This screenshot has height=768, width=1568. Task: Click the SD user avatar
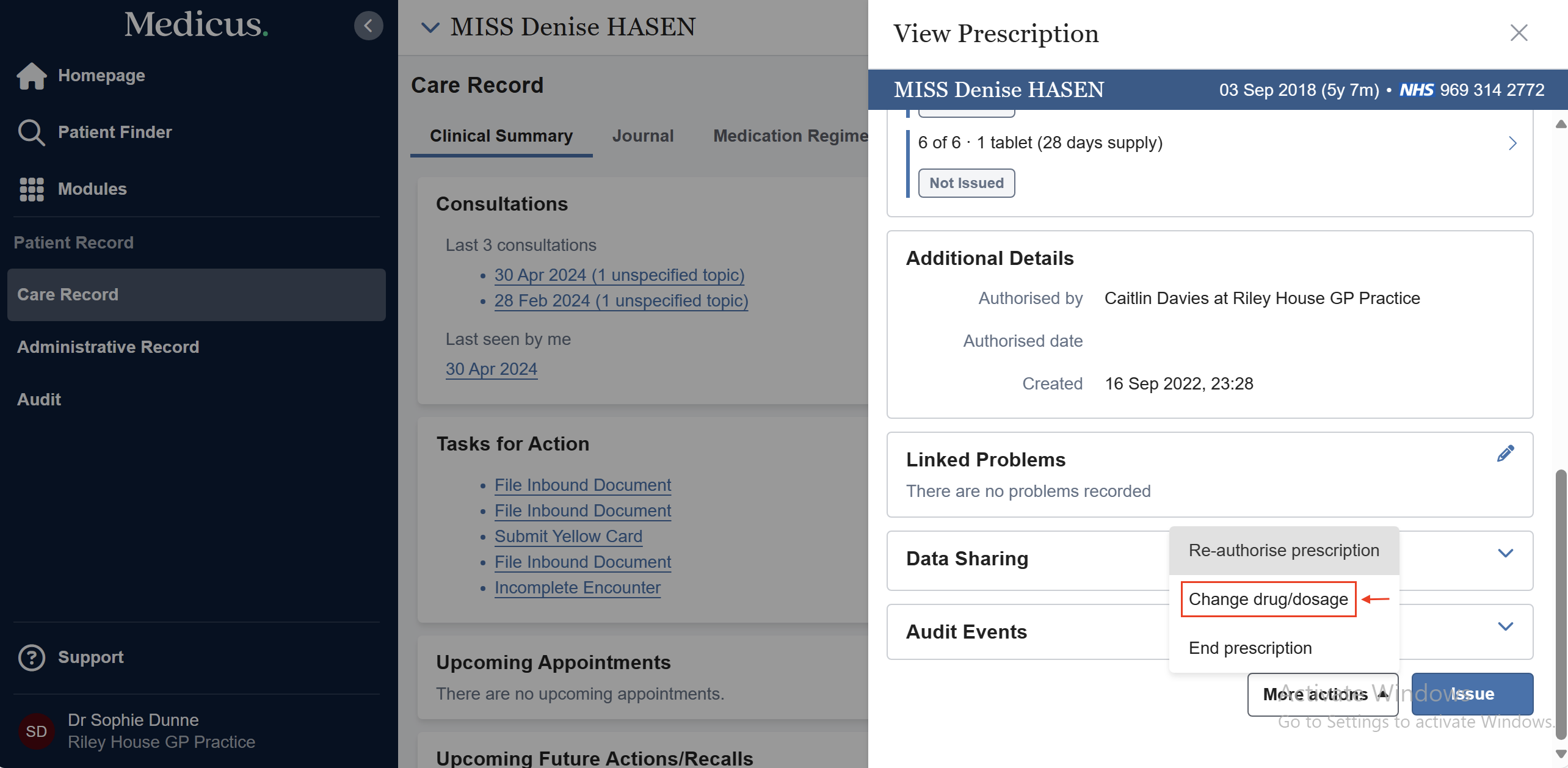36,731
